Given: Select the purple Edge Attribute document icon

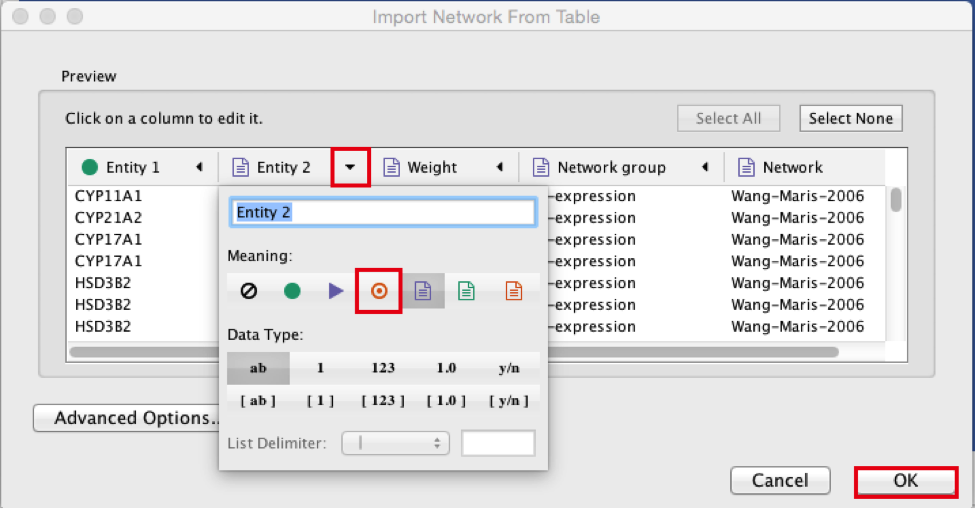Looking at the screenshot, I should [423, 291].
